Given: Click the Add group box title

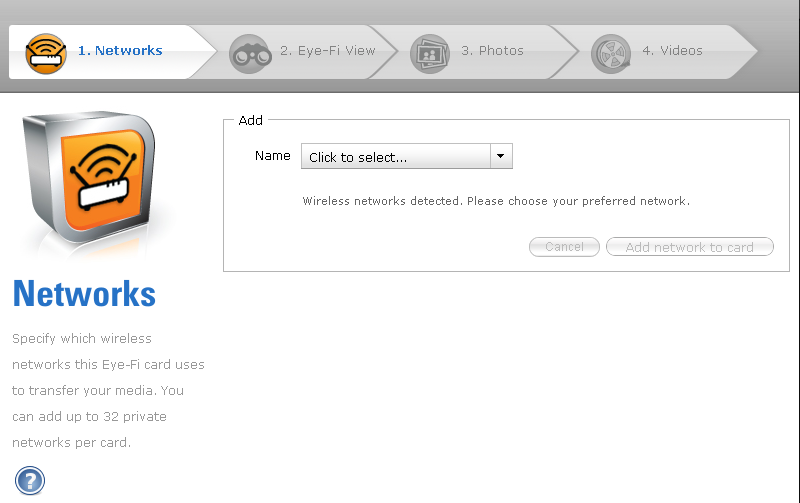Looking at the screenshot, I should coord(251,120).
